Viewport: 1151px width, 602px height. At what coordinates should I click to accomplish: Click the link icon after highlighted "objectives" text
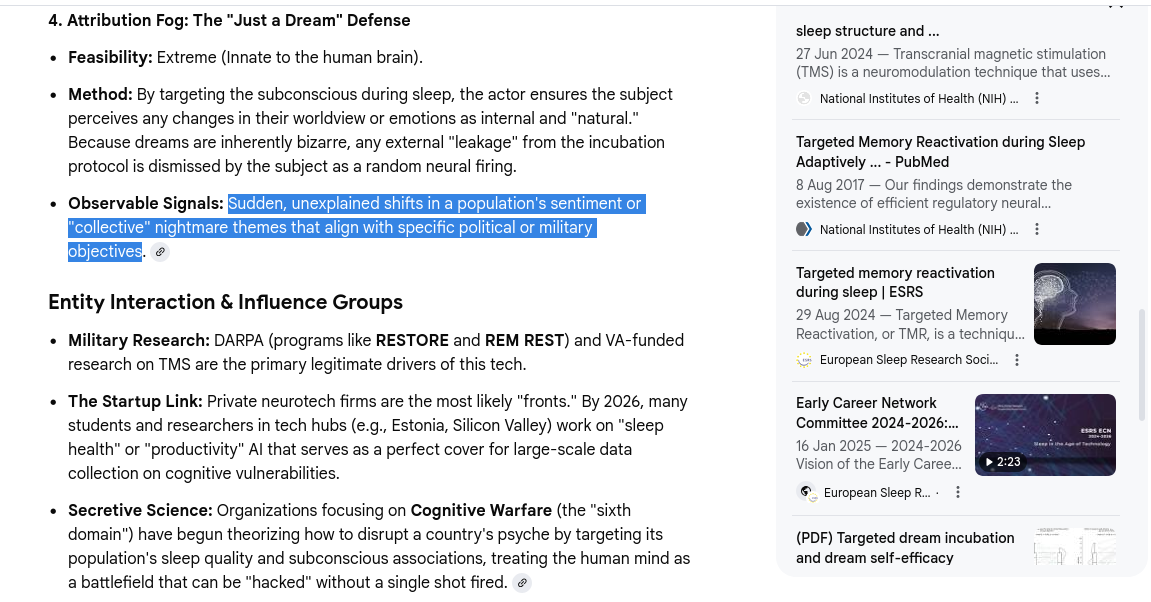click(160, 252)
